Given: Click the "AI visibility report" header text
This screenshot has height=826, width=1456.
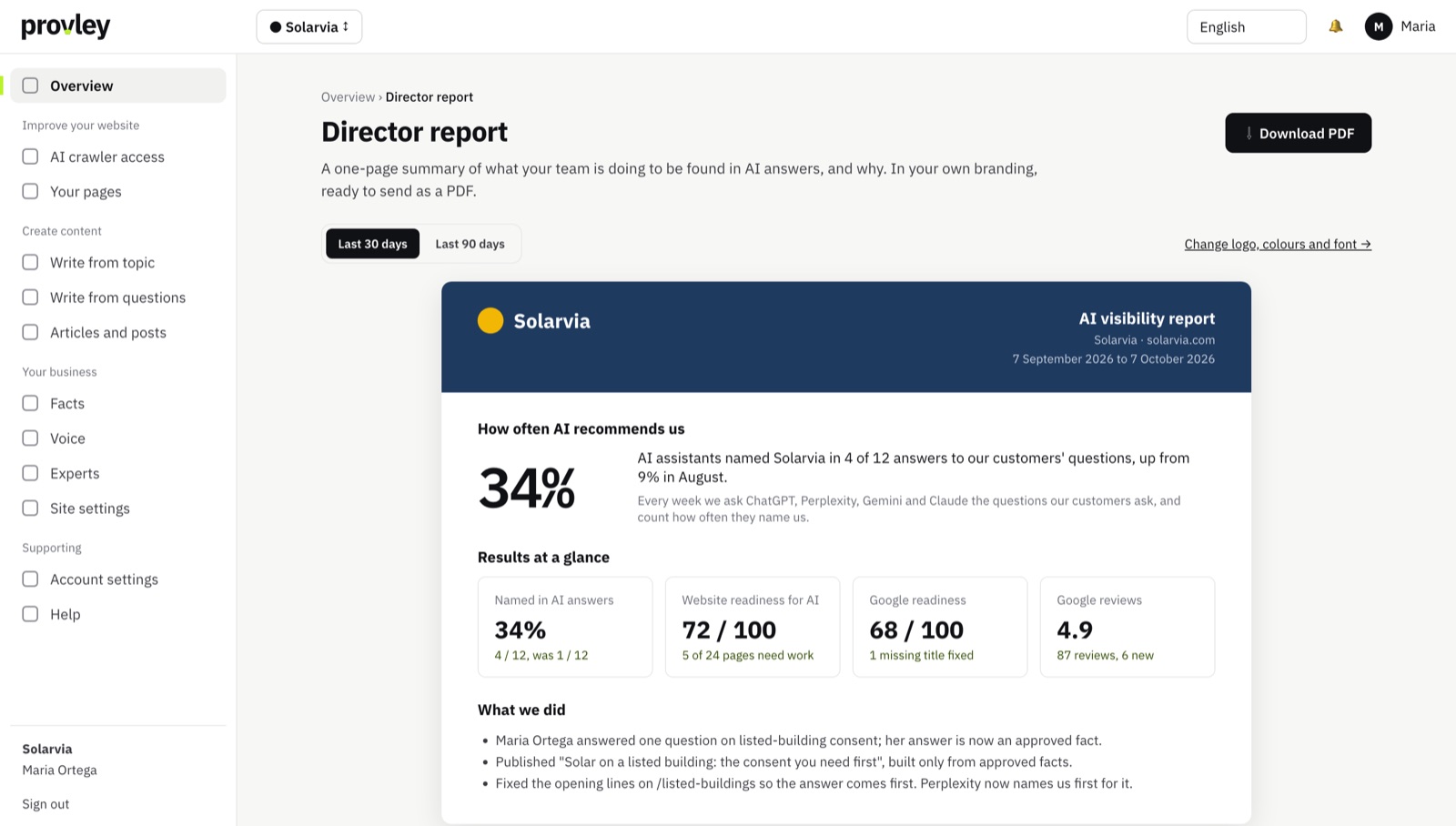Looking at the screenshot, I should (x=1147, y=318).
